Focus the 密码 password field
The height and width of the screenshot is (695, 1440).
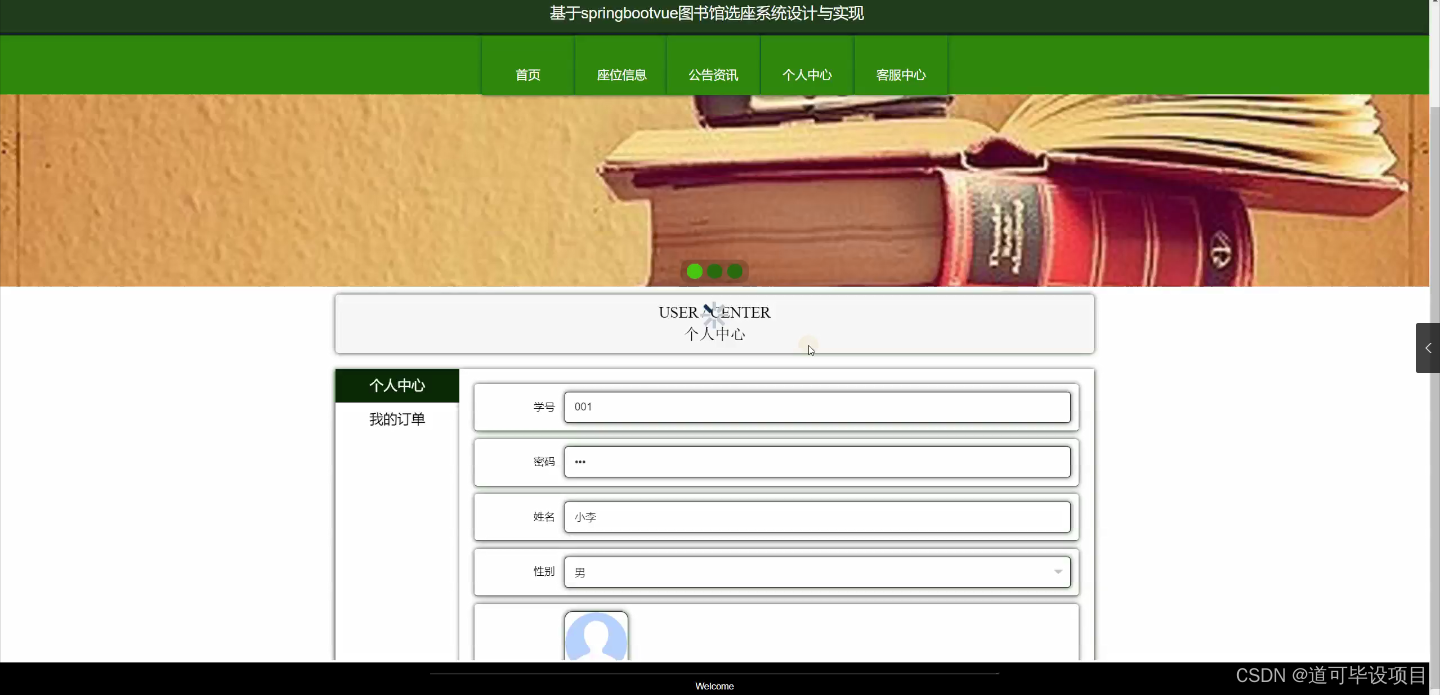817,462
